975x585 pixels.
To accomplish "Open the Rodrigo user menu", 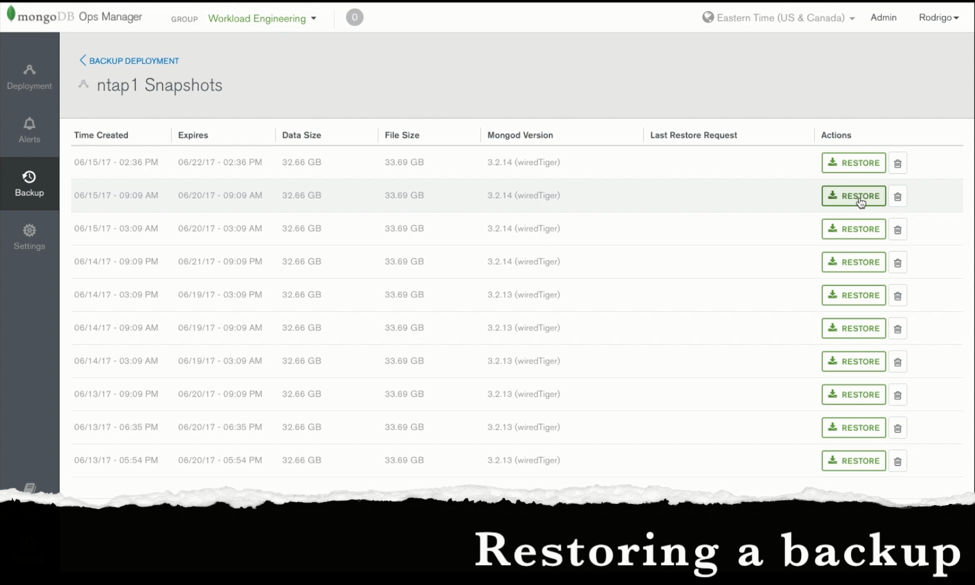I will click(938, 17).
